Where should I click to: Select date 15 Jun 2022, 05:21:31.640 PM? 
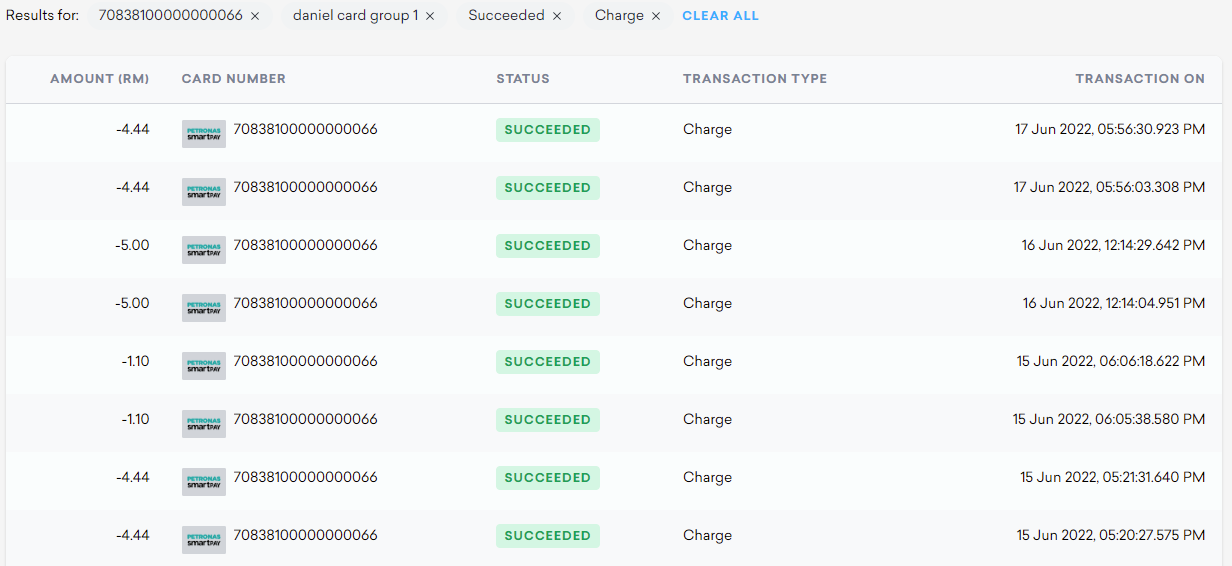point(1113,478)
